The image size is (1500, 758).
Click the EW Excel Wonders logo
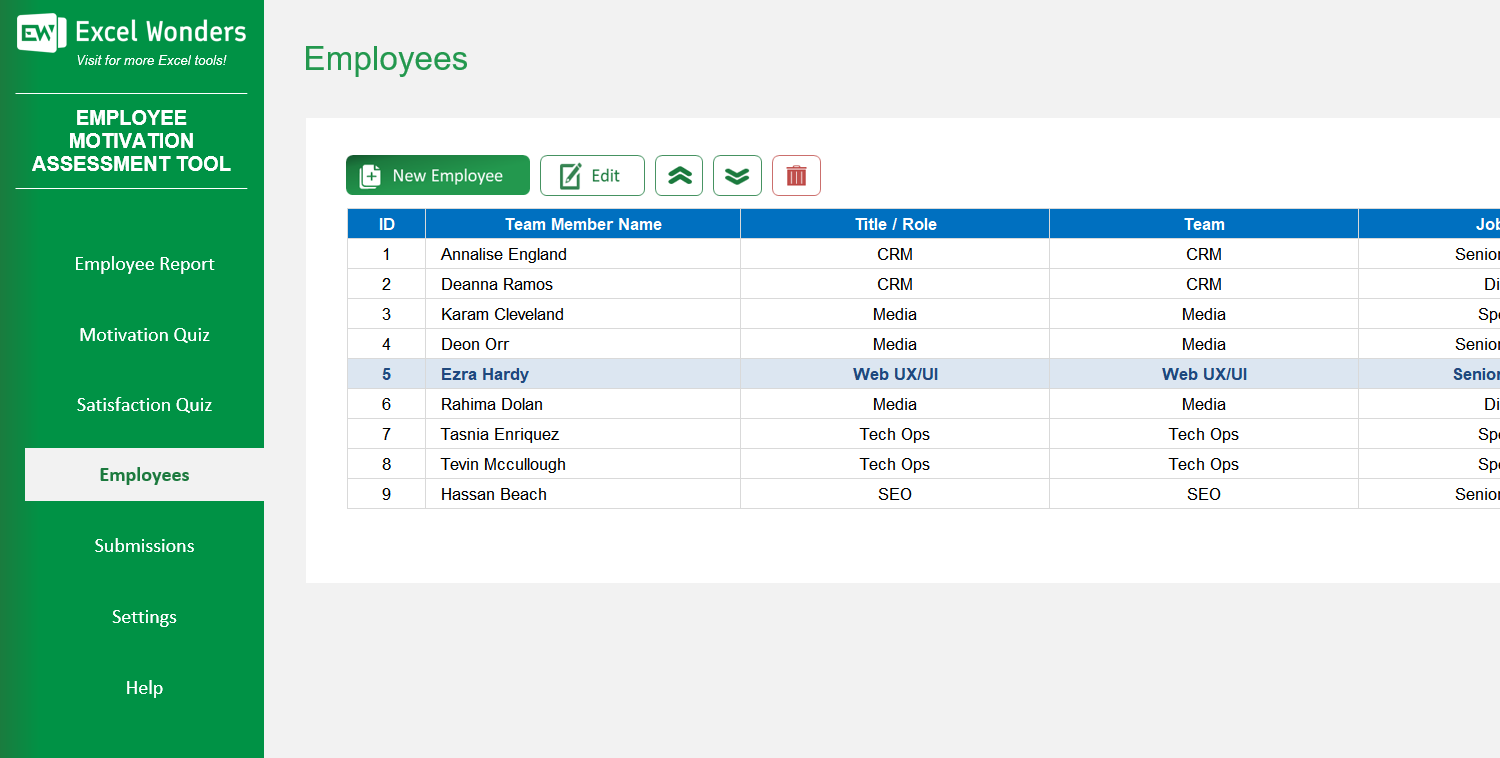pyautogui.click(x=36, y=31)
